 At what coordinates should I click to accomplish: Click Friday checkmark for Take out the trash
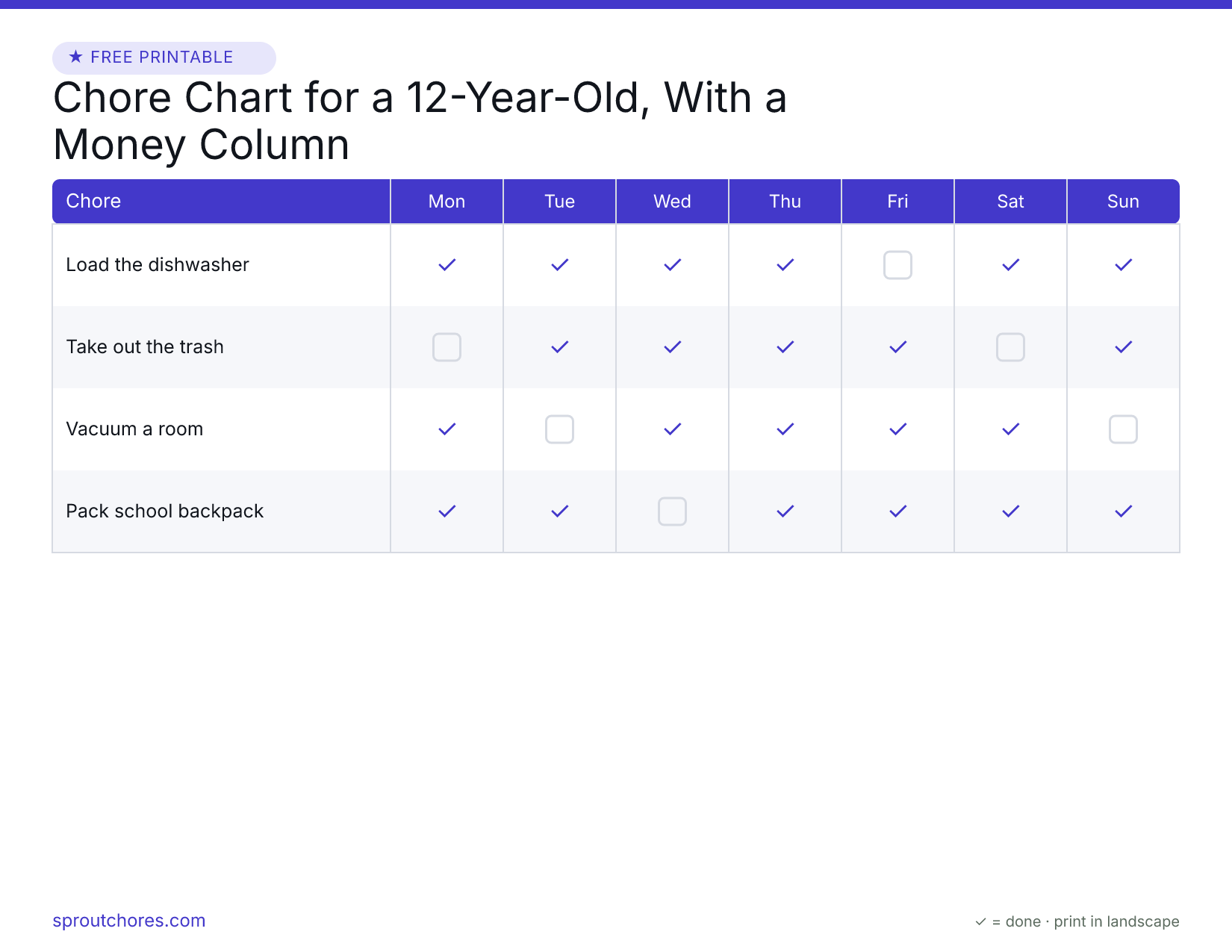897,347
